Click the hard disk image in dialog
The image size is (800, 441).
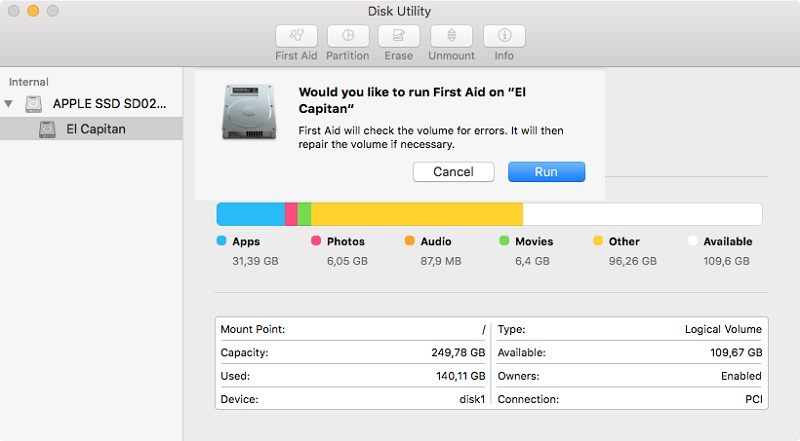[247, 112]
